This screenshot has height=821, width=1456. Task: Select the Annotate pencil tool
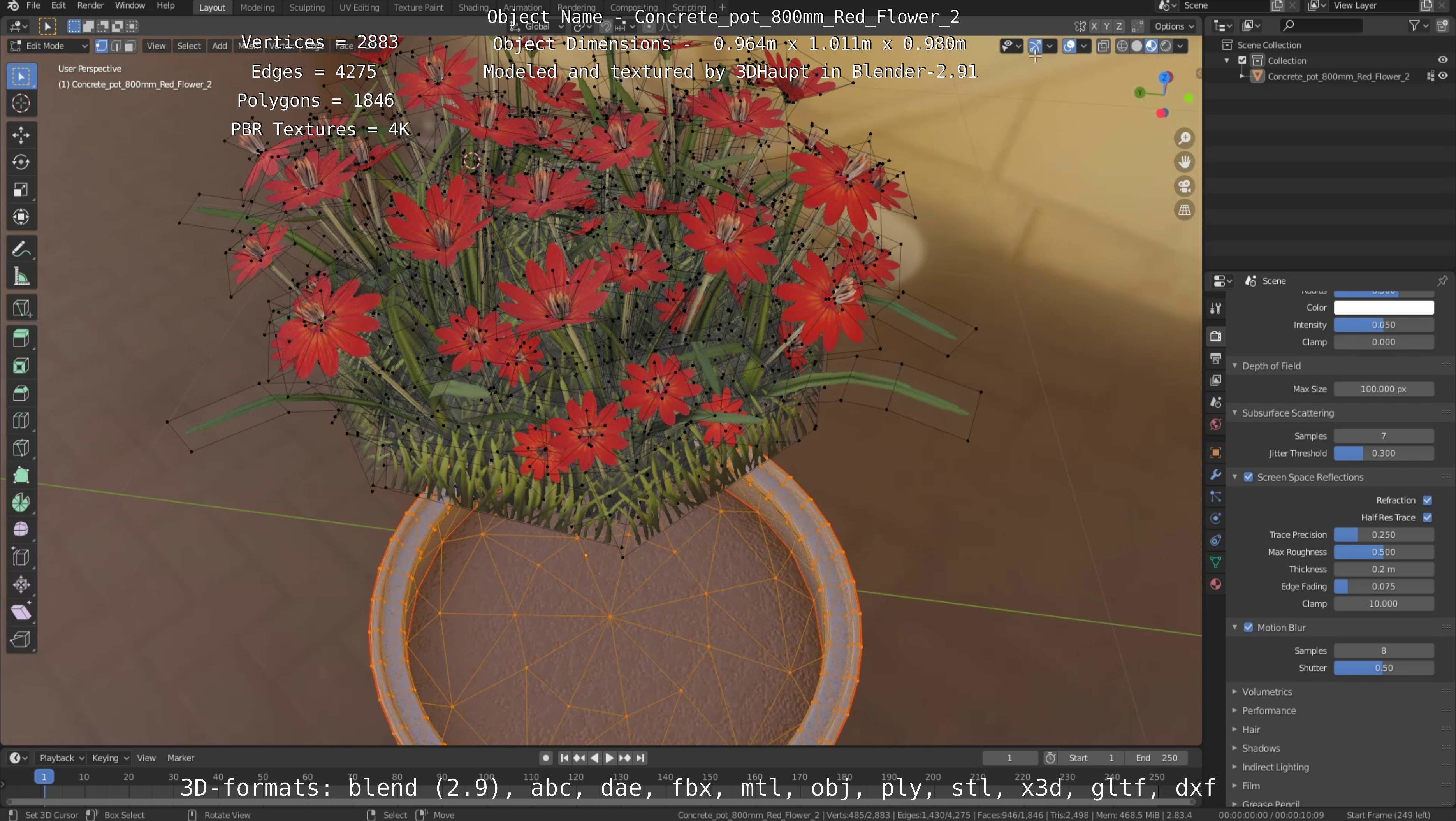tap(21, 249)
